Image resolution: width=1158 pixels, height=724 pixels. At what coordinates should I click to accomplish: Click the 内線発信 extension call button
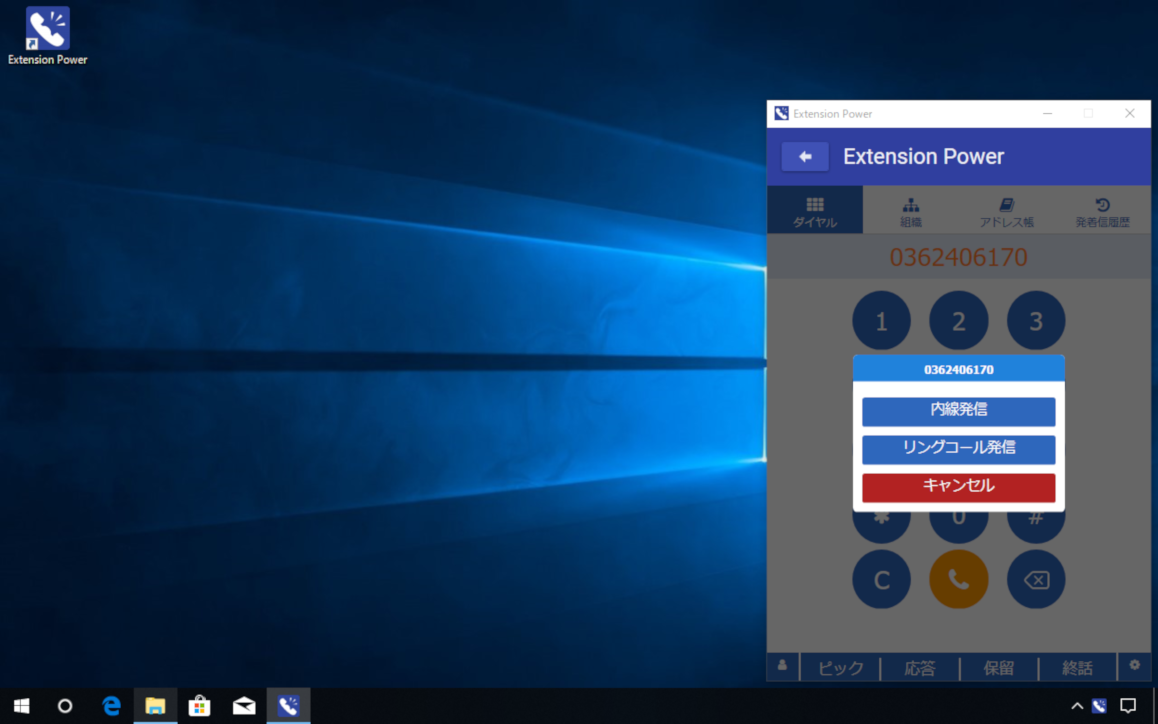[x=958, y=411]
